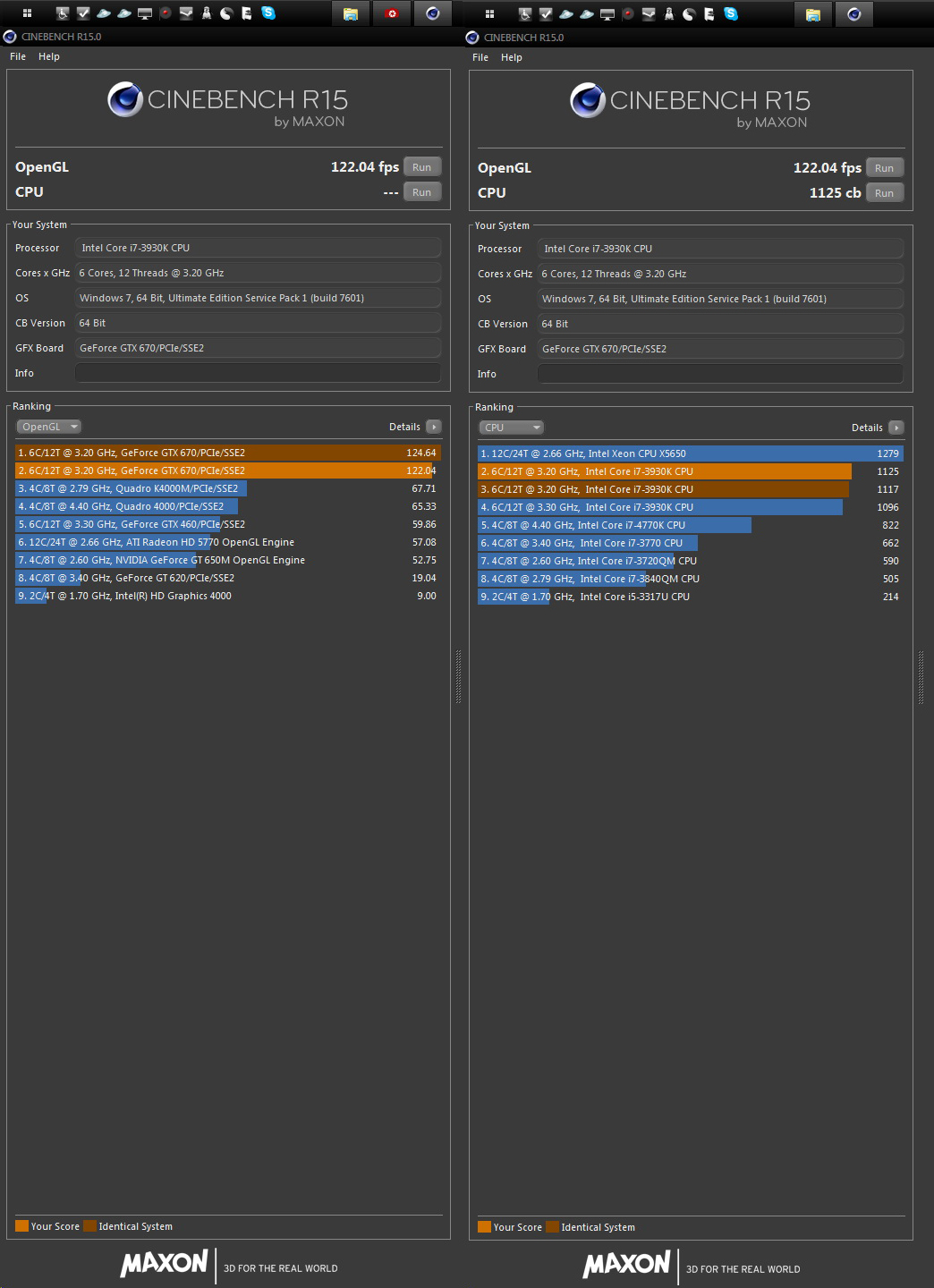Expand Details arrow in the CPU ranking panel
This screenshot has height=1288, width=934.
pyautogui.click(x=896, y=428)
